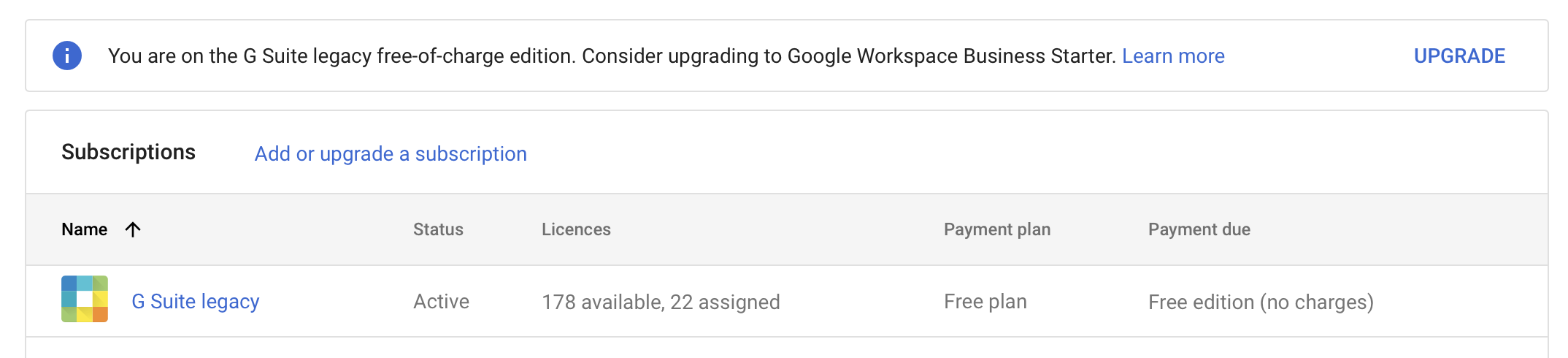Image resolution: width=1568 pixels, height=358 pixels.
Task: Click the Status column header
Action: click(438, 229)
